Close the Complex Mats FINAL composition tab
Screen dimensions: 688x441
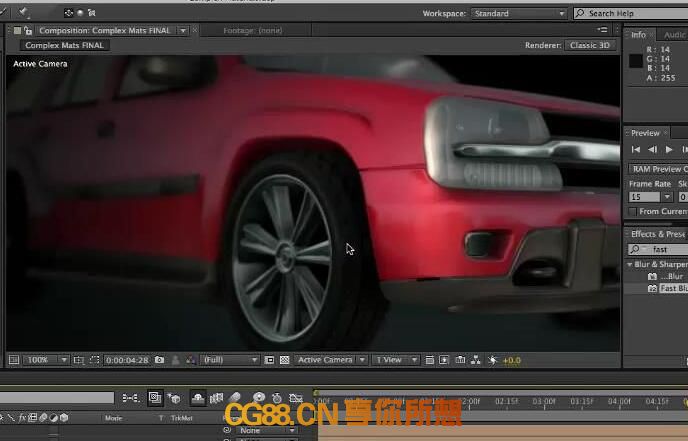coord(195,30)
